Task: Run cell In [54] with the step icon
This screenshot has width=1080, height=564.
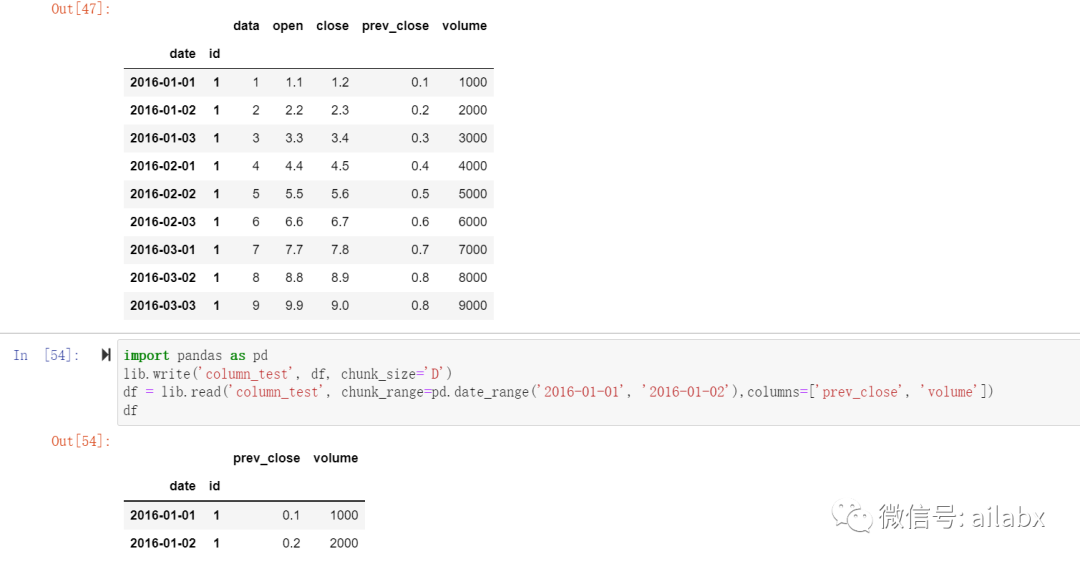Action: click(105, 355)
